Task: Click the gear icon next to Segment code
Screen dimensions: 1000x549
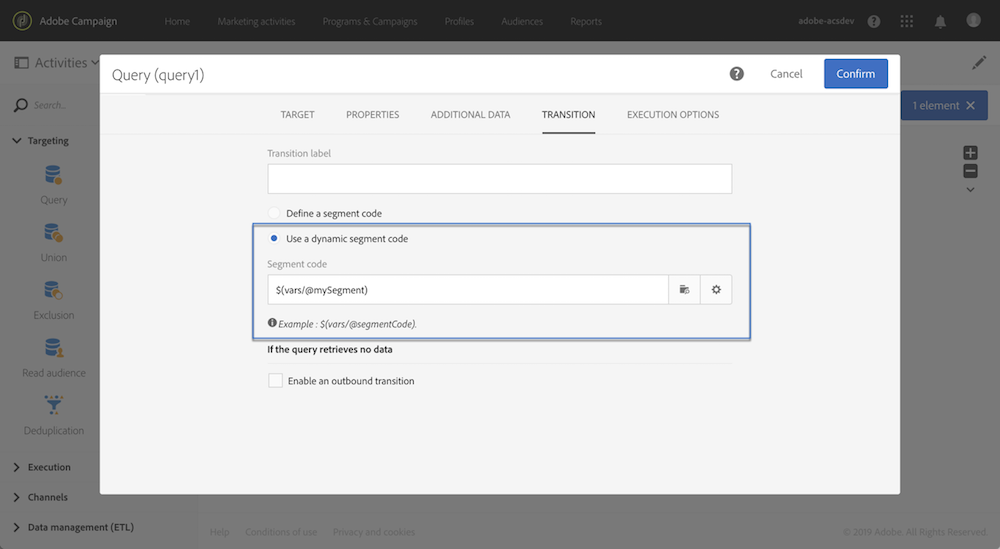Action: pos(716,289)
